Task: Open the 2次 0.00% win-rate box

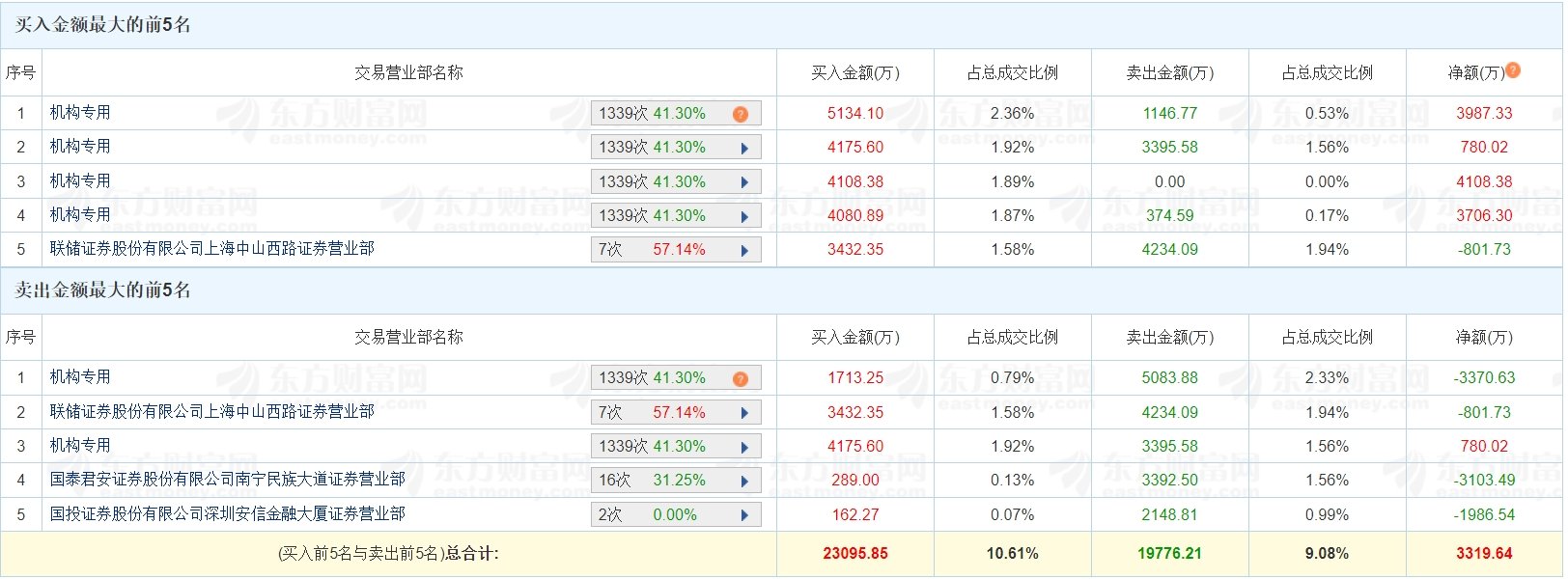Action: click(675, 515)
